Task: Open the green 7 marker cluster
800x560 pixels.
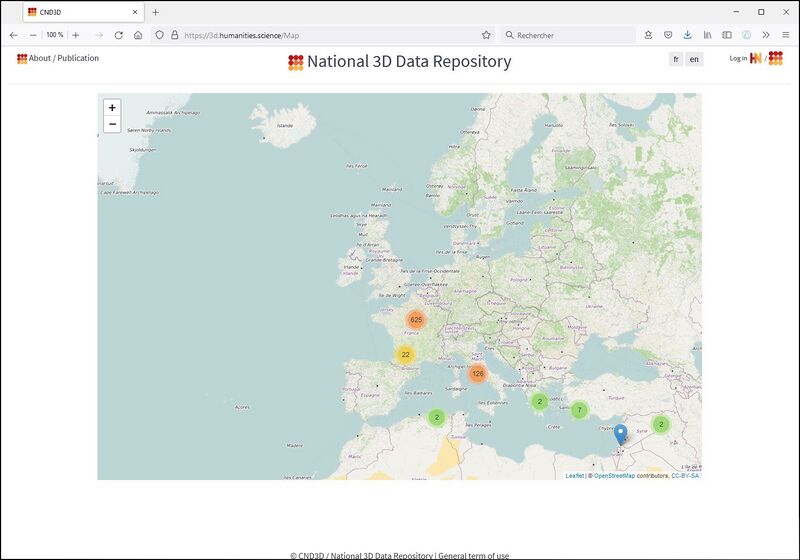Action: (579, 410)
